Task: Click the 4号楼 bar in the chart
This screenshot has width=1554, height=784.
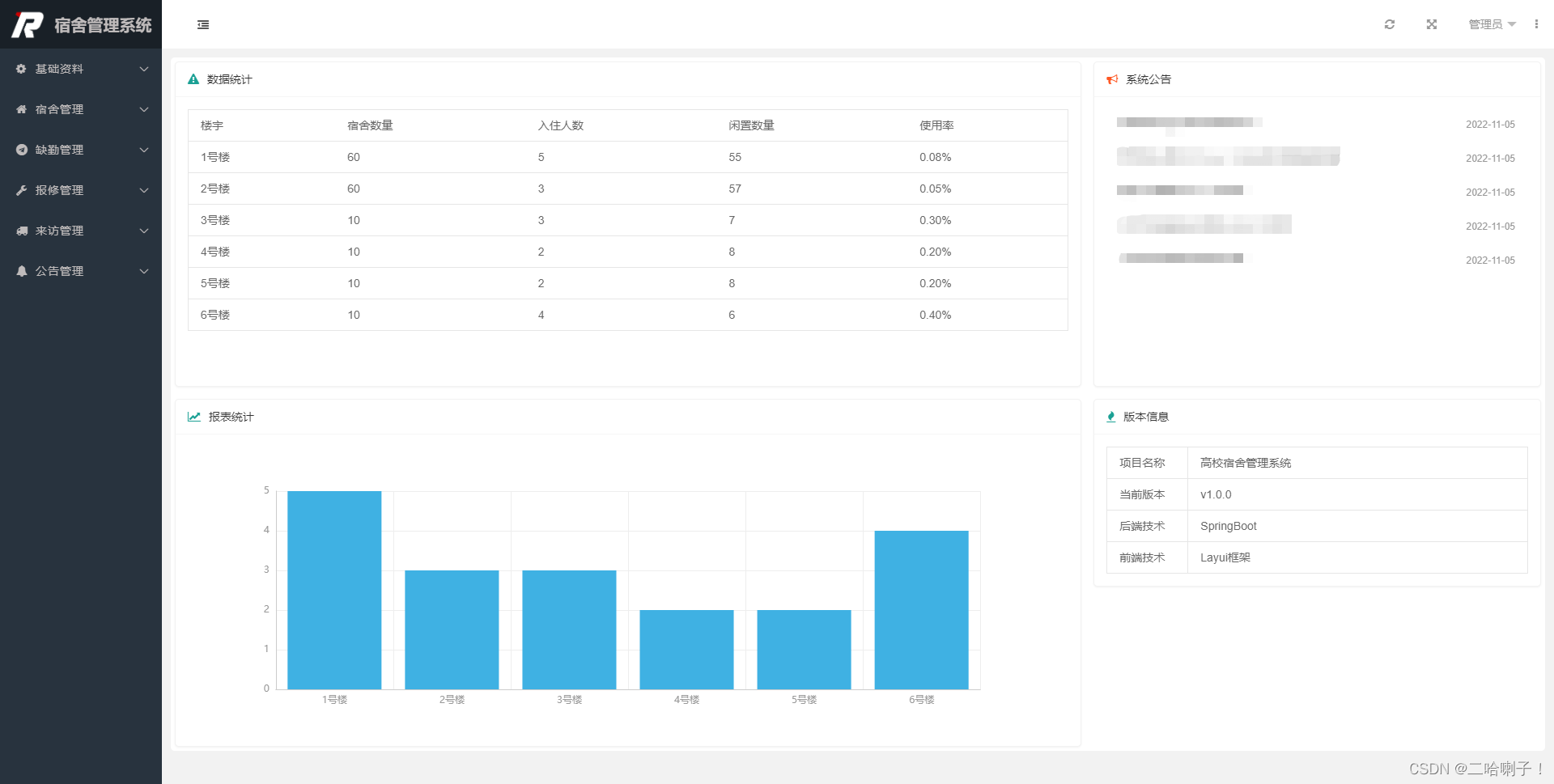Action: (686, 650)
